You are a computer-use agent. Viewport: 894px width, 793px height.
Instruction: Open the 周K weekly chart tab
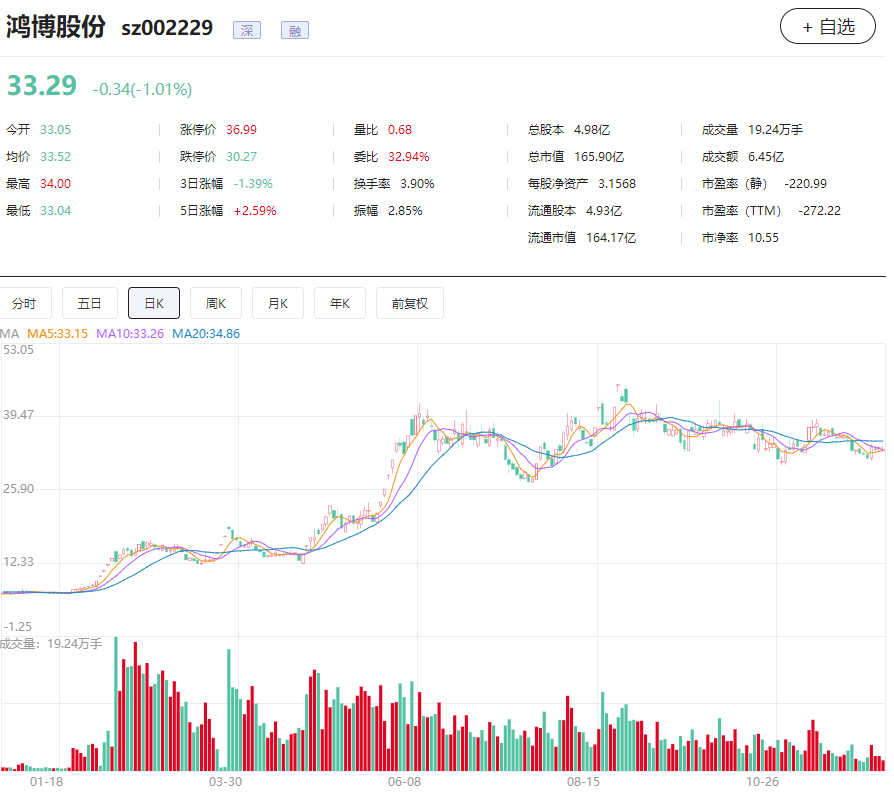click(216, 303)
